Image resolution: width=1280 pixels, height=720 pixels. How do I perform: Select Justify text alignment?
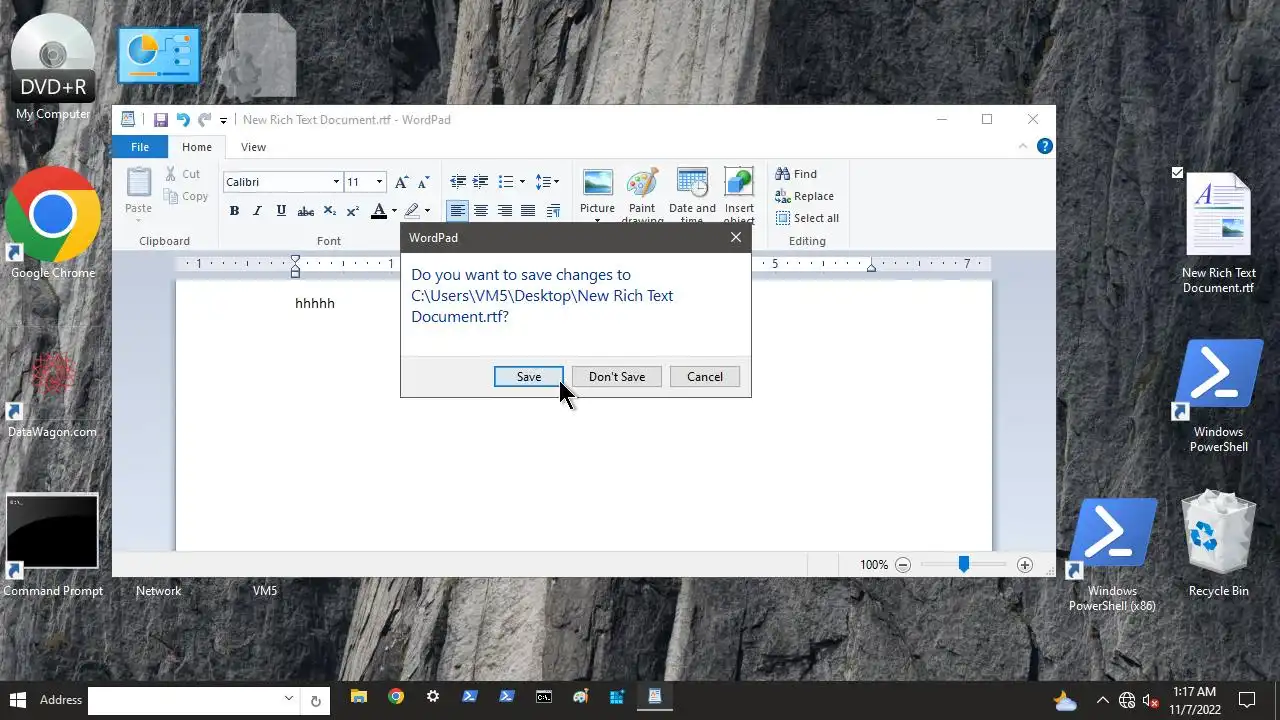coord(528,211)
